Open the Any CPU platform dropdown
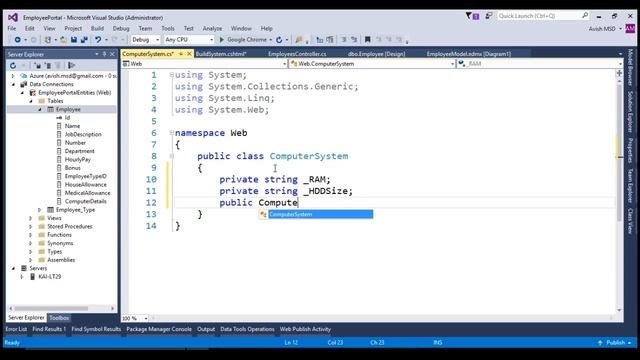The height and width of the screenshot is (360, 640). 211,40
